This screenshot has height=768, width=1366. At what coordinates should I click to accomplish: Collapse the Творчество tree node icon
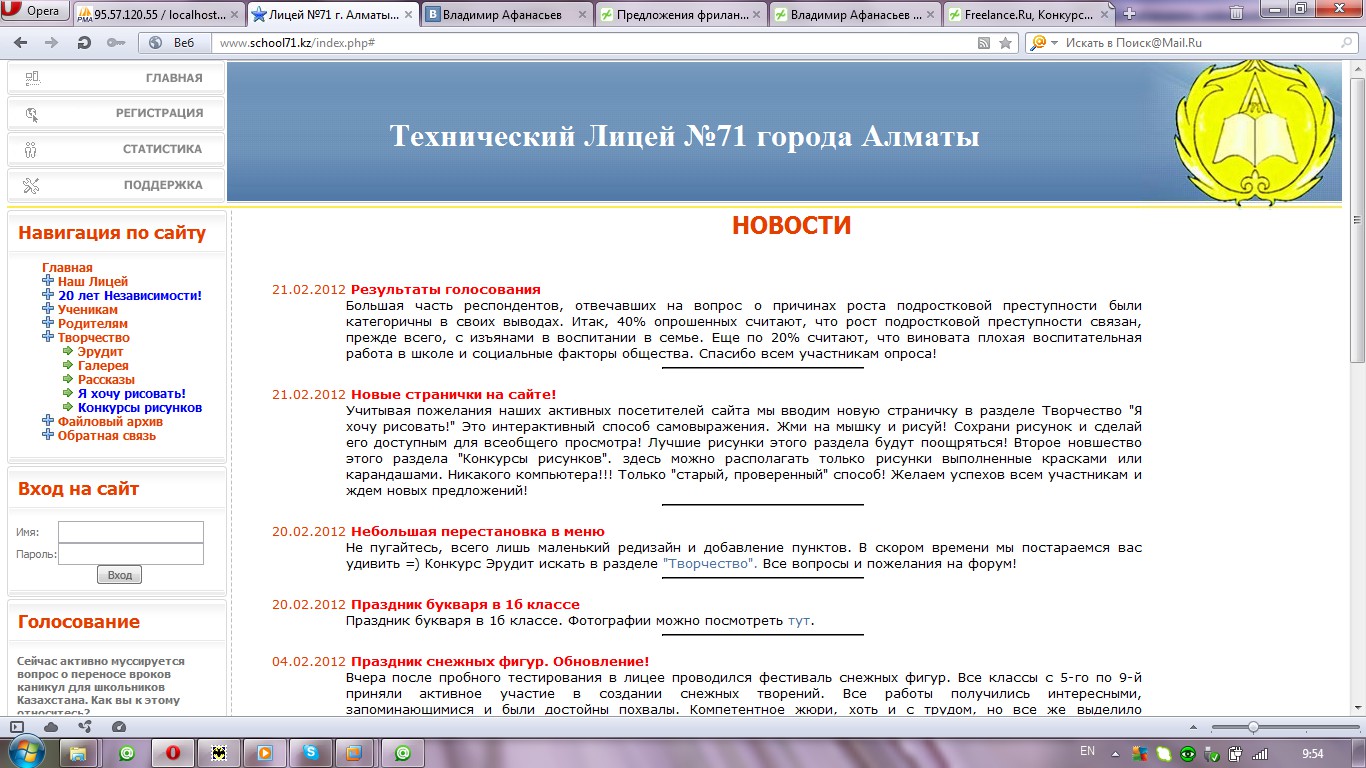48,337
